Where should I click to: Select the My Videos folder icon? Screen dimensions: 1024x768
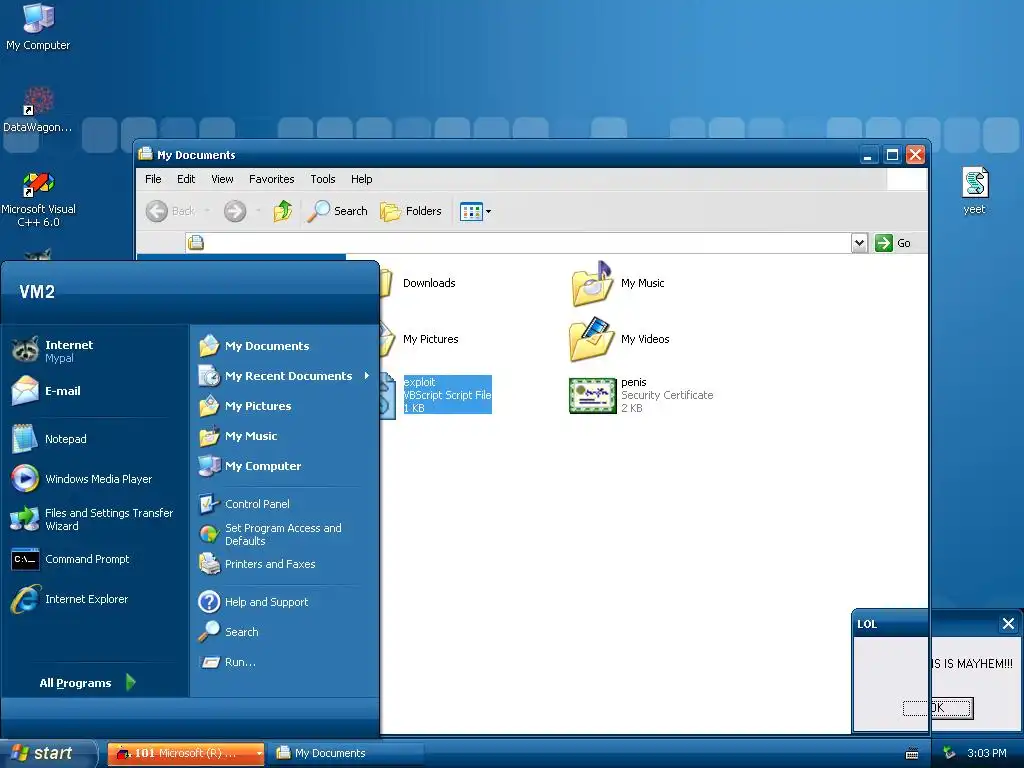(592, 339)
